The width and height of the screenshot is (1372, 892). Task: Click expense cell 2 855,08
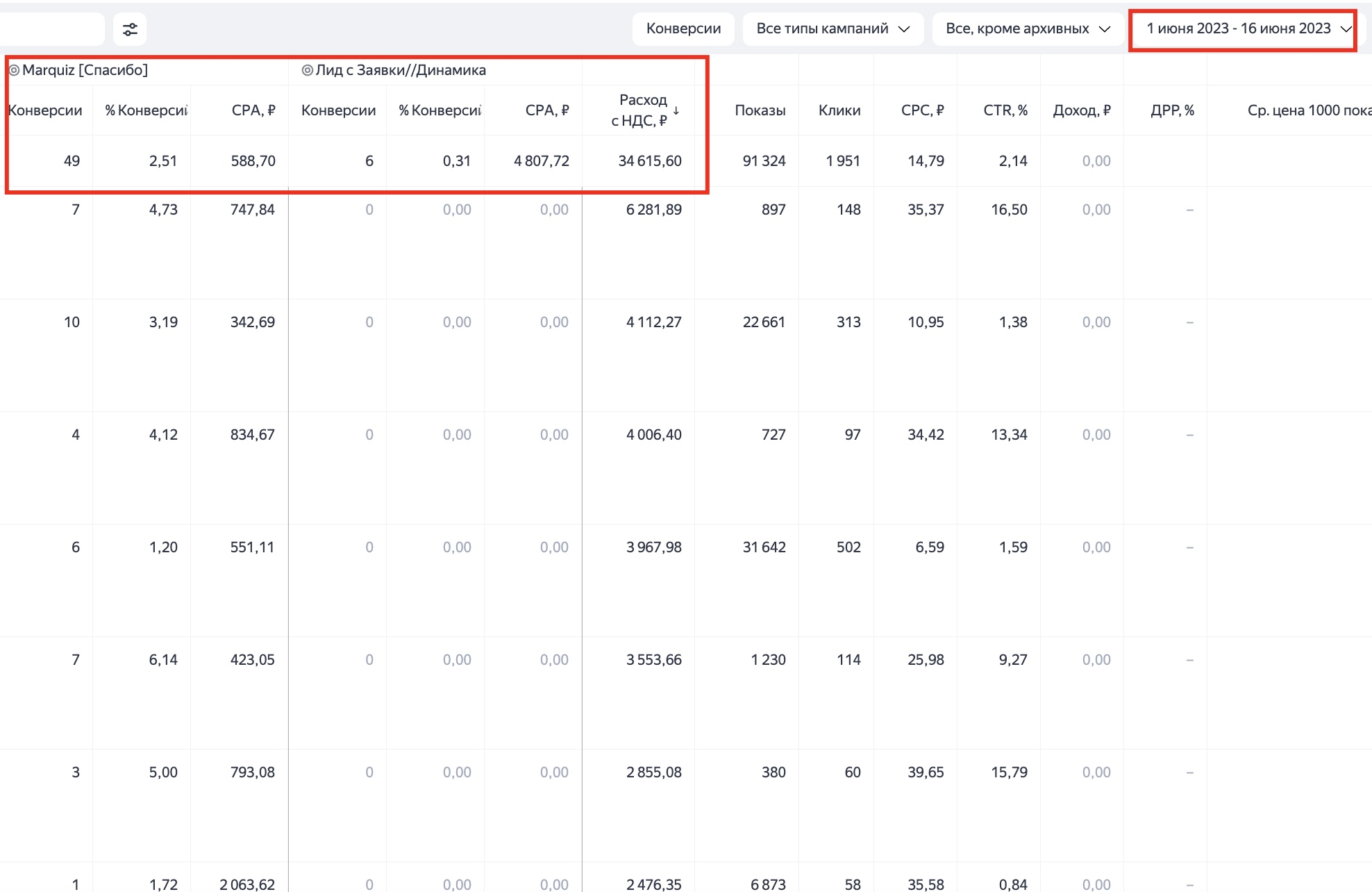point(654,773)
